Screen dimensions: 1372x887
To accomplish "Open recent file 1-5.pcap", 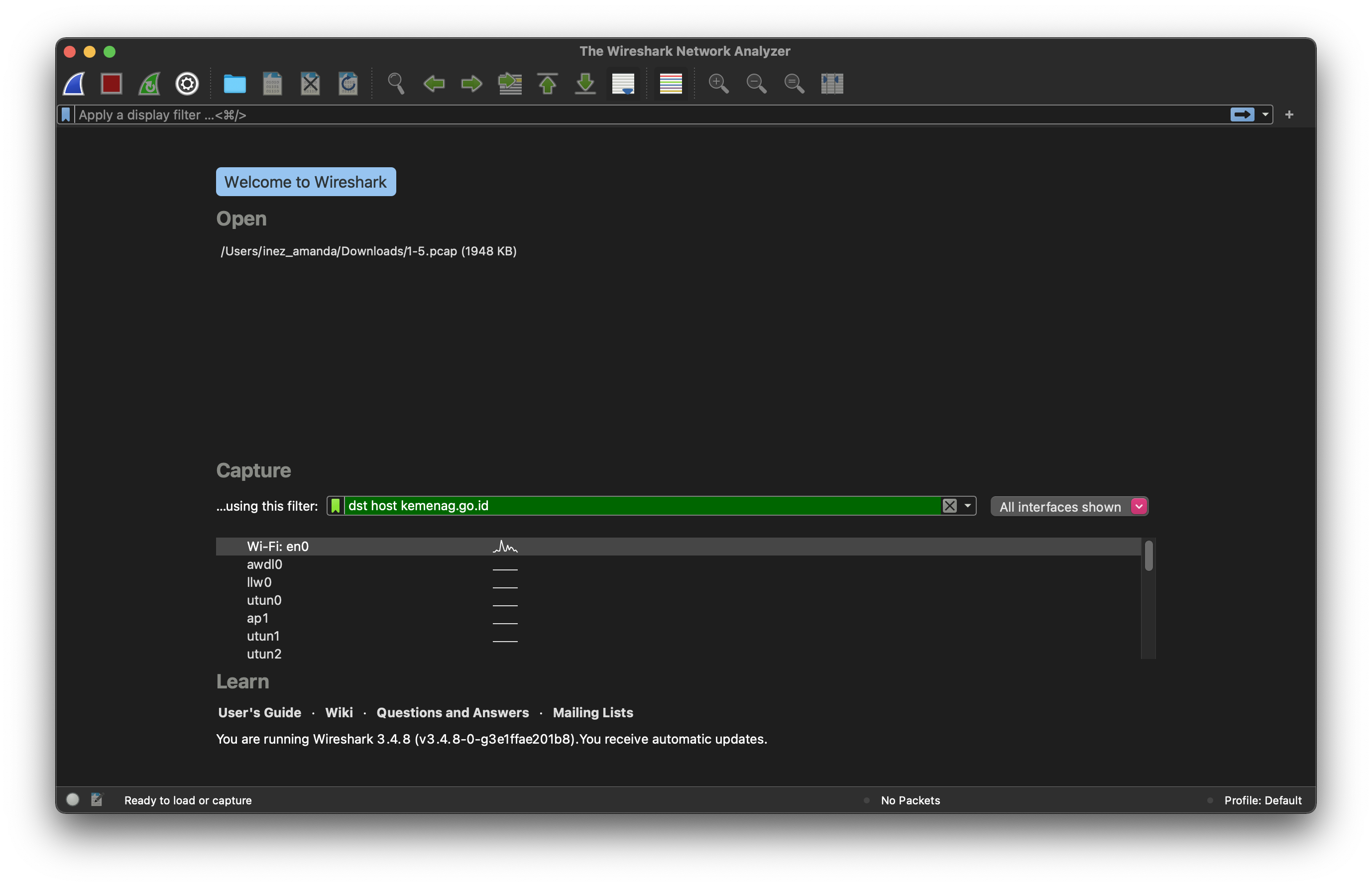I will 368,251.
